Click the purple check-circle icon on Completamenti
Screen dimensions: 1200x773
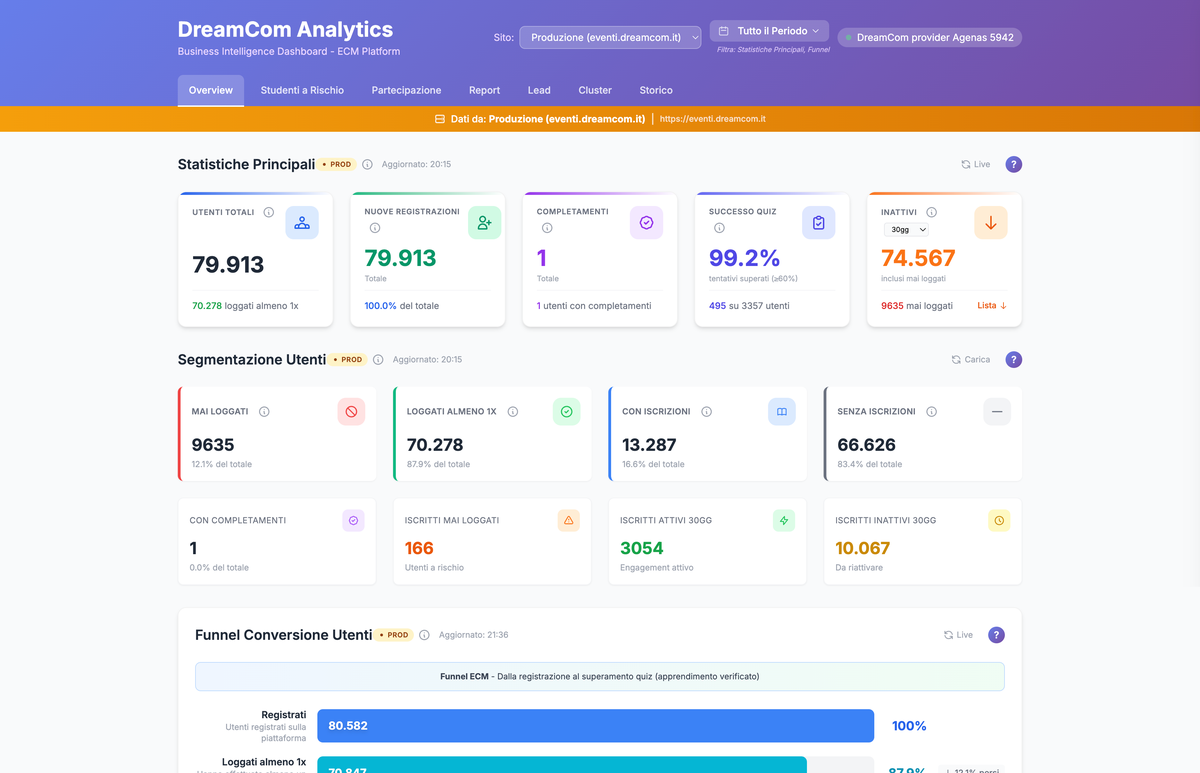(646, 222)
